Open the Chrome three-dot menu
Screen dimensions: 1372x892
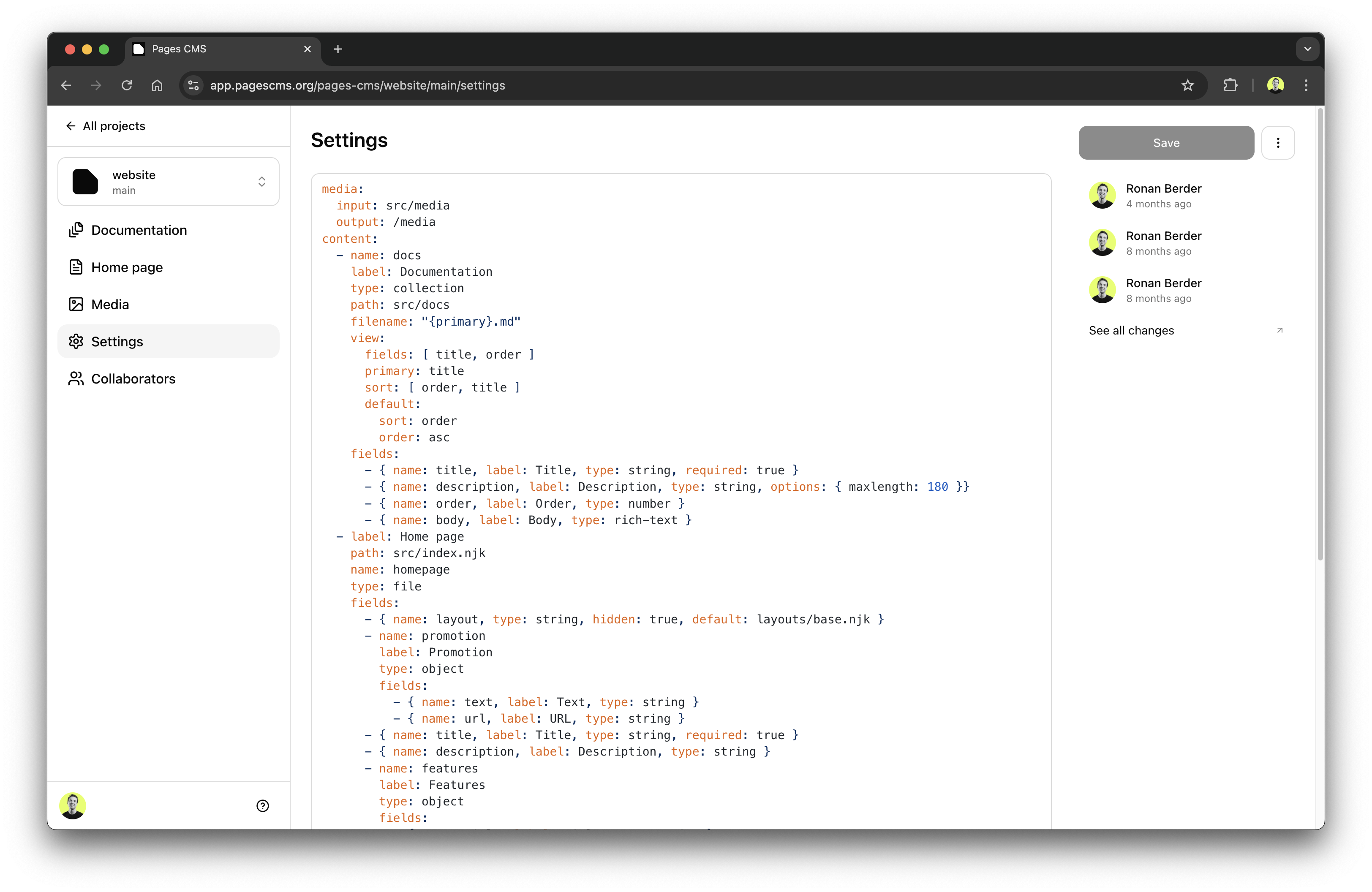[1306, 85]
